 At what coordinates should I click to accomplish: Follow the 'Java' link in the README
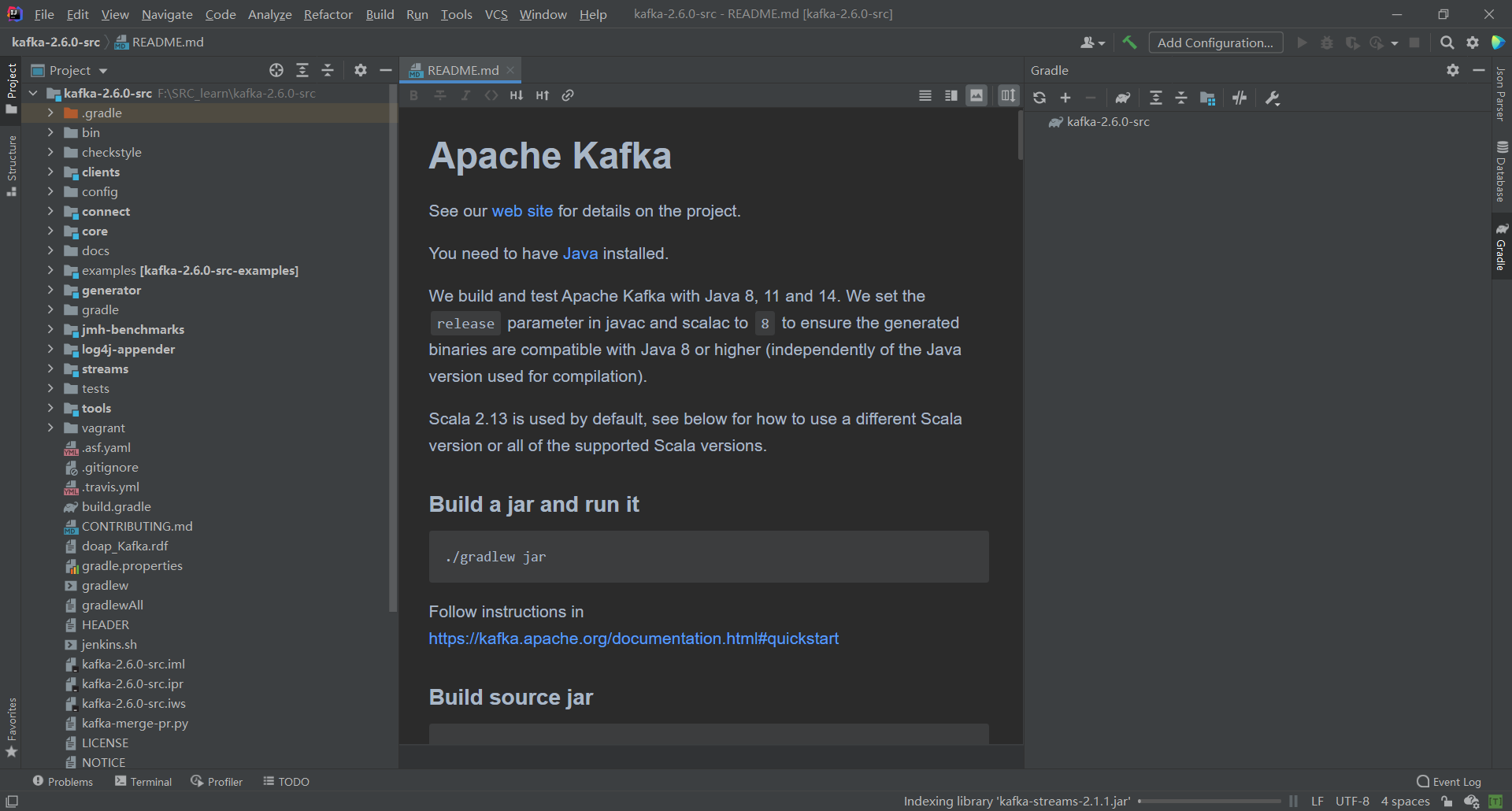(x=580, y=254)
